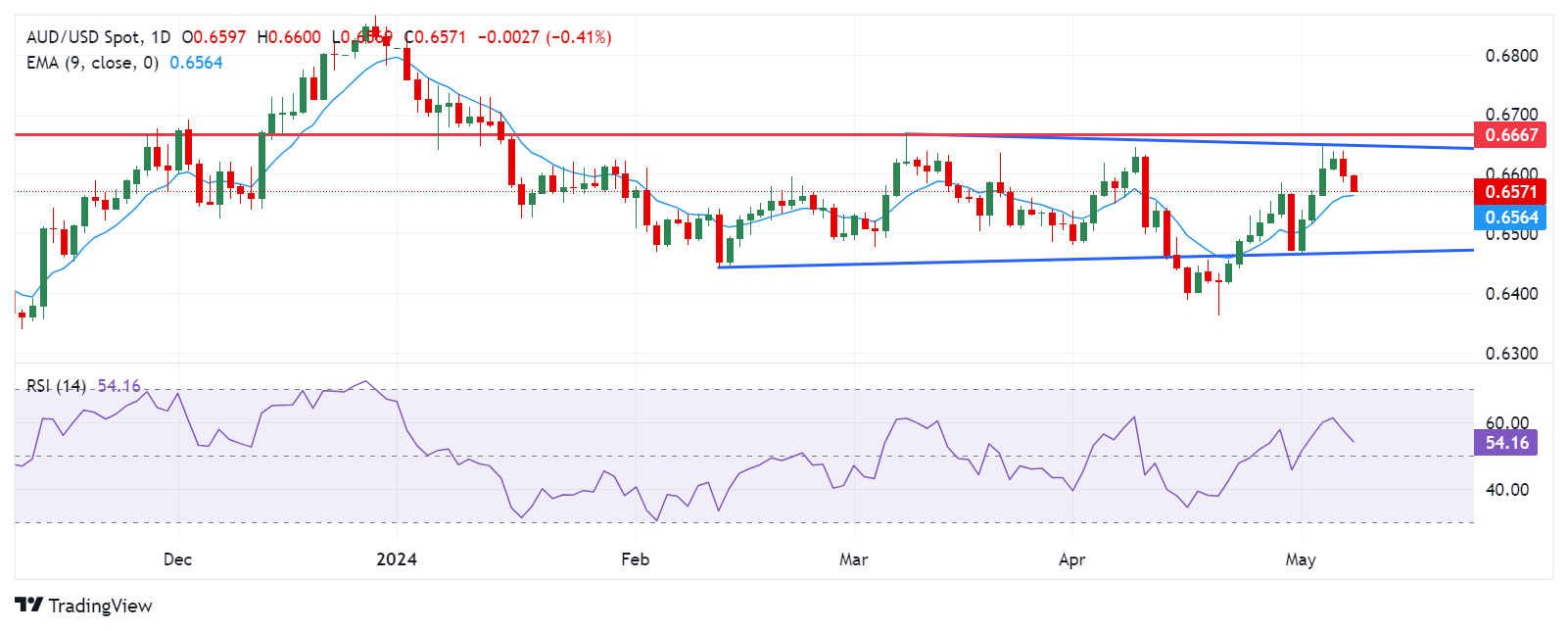Open the TradingView text link
Image resolution: width=1568 pixels, height=631 pixels.
[x=100, y=606]
